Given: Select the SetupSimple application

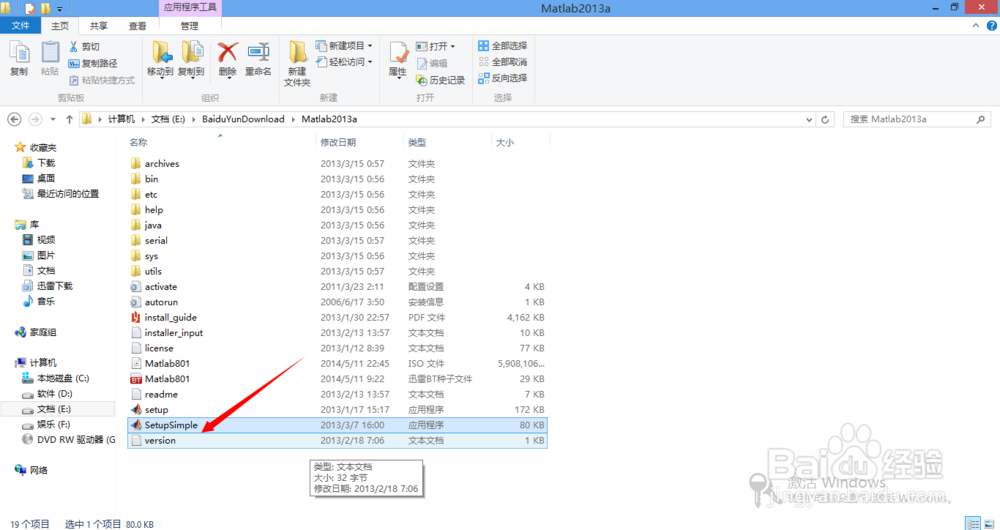Looking at the screenshot, I should click(337, 425).
